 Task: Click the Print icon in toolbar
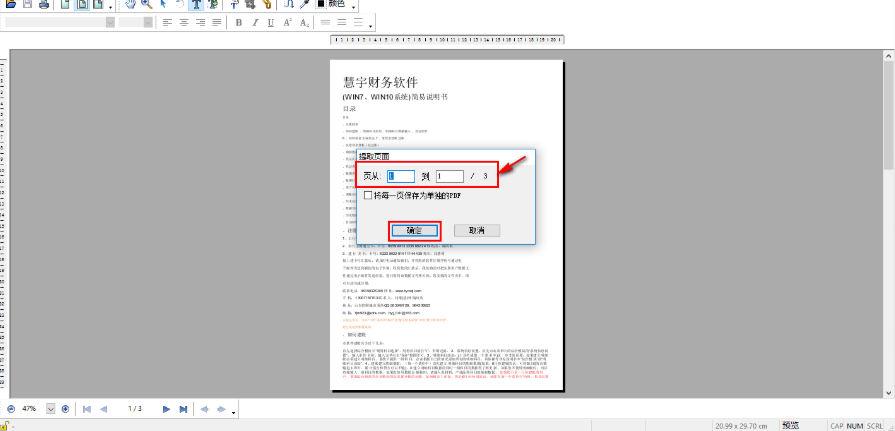[44, 4]
